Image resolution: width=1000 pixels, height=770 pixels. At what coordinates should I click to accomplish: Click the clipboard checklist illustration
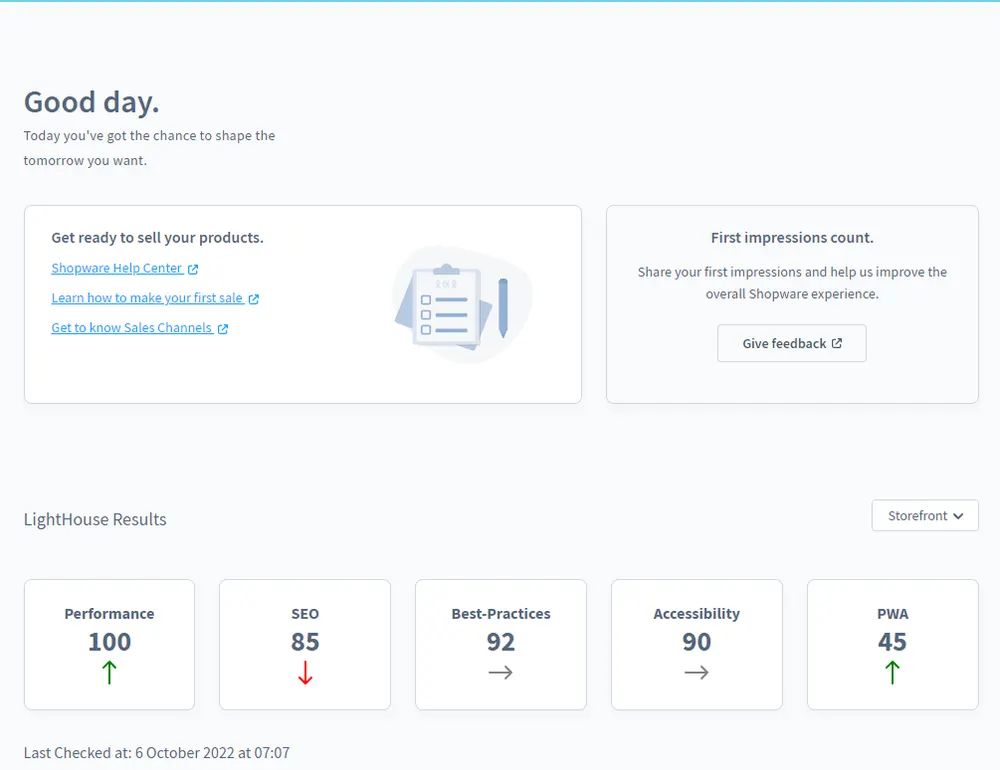point(464,304)
